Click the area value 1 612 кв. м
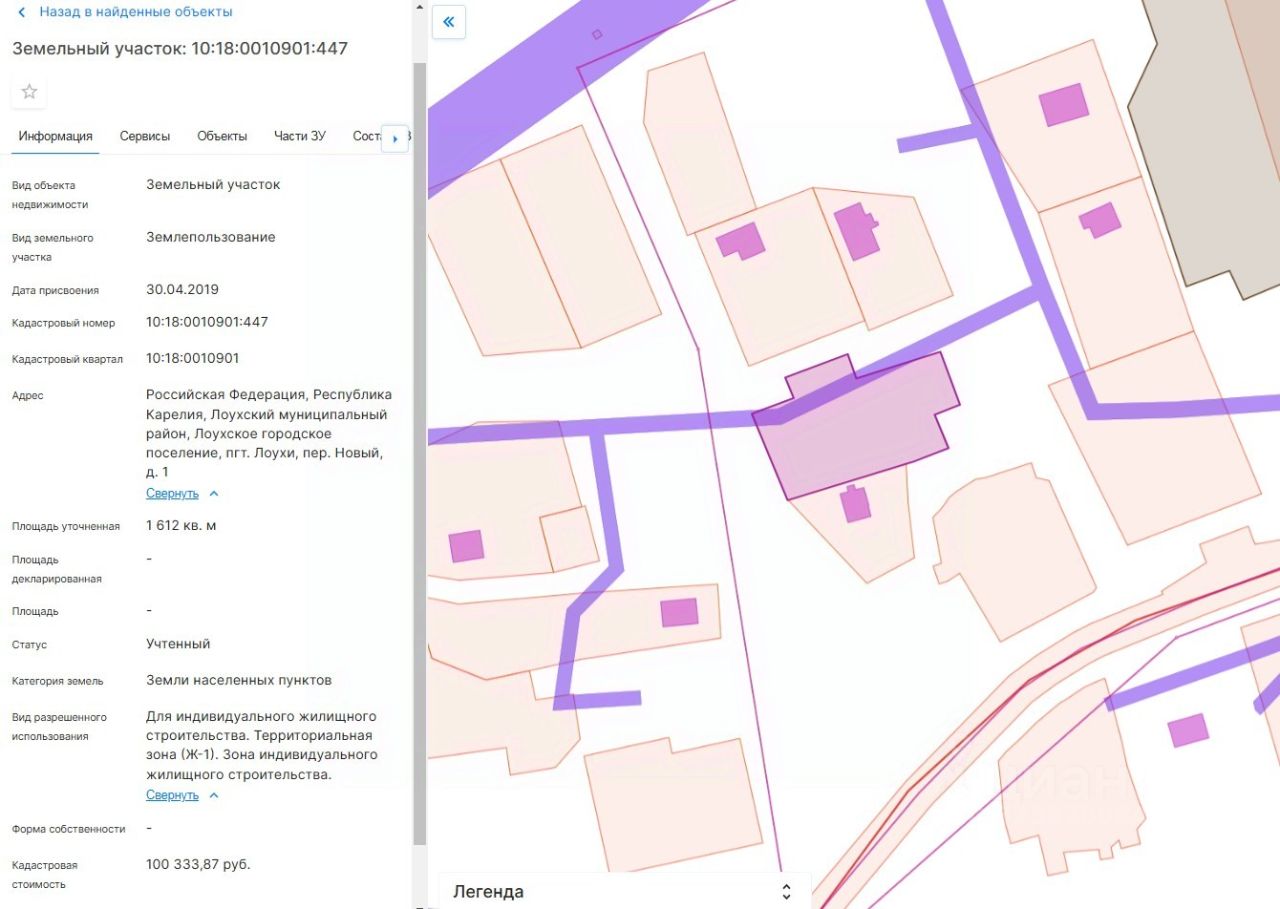This screenshot has width=1280, height=909. (181, 526)
